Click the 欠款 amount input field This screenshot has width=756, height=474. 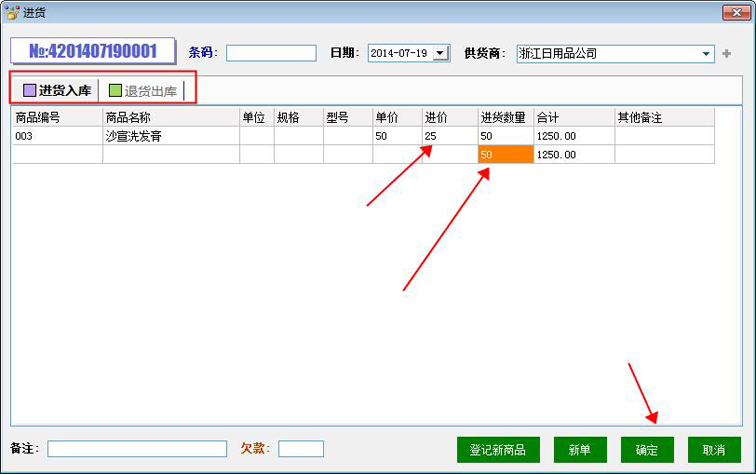301,448
